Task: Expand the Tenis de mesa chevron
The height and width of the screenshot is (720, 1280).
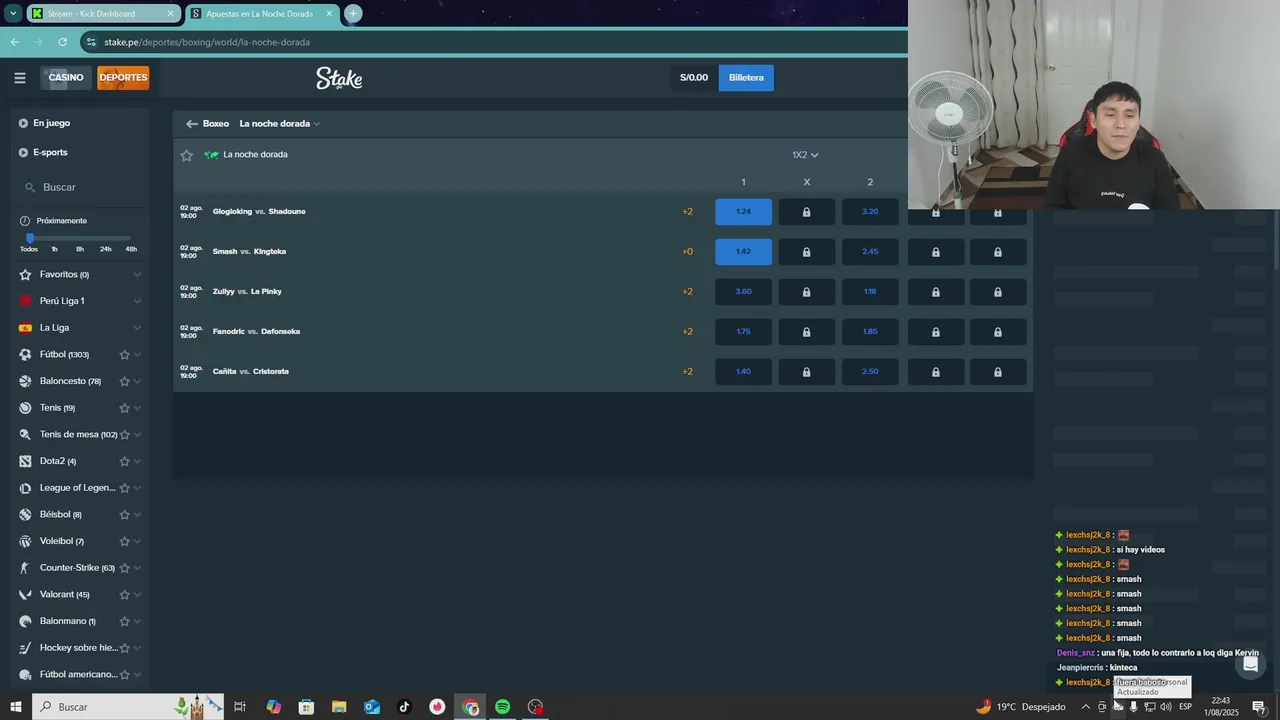Action: pyautogui.click(x=137, y=435)
